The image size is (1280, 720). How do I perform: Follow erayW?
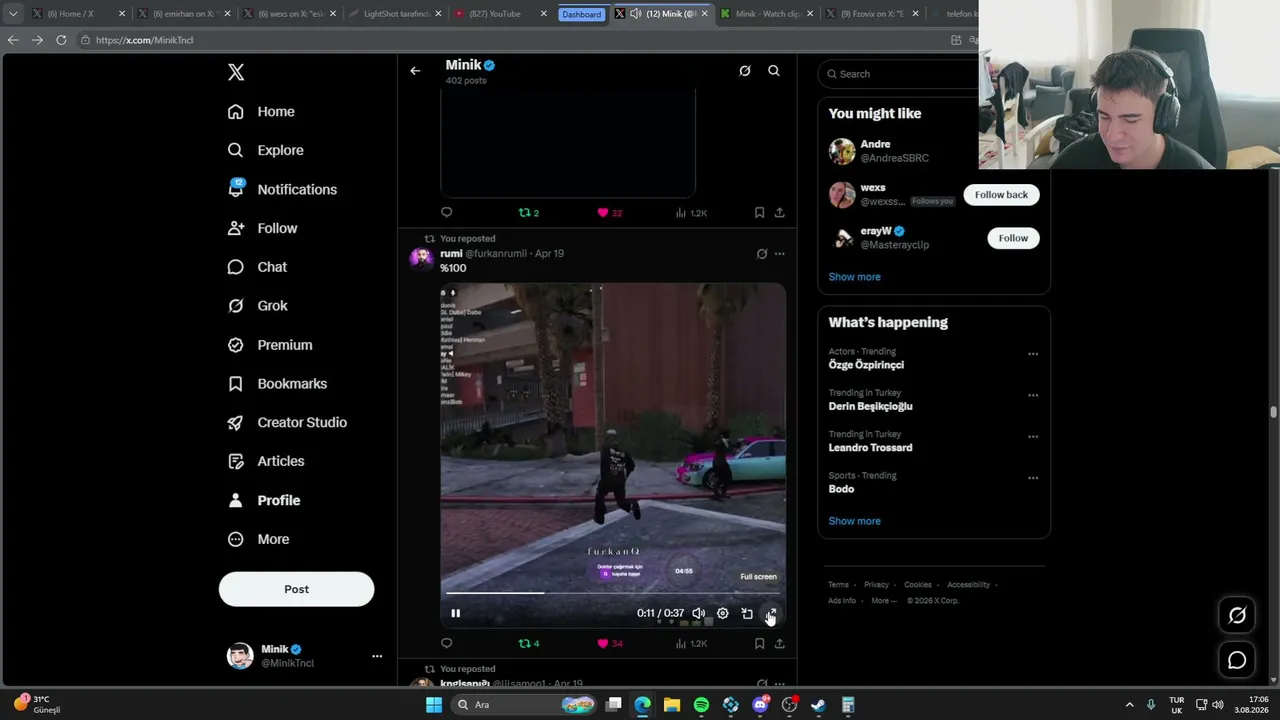point(1013,238)
